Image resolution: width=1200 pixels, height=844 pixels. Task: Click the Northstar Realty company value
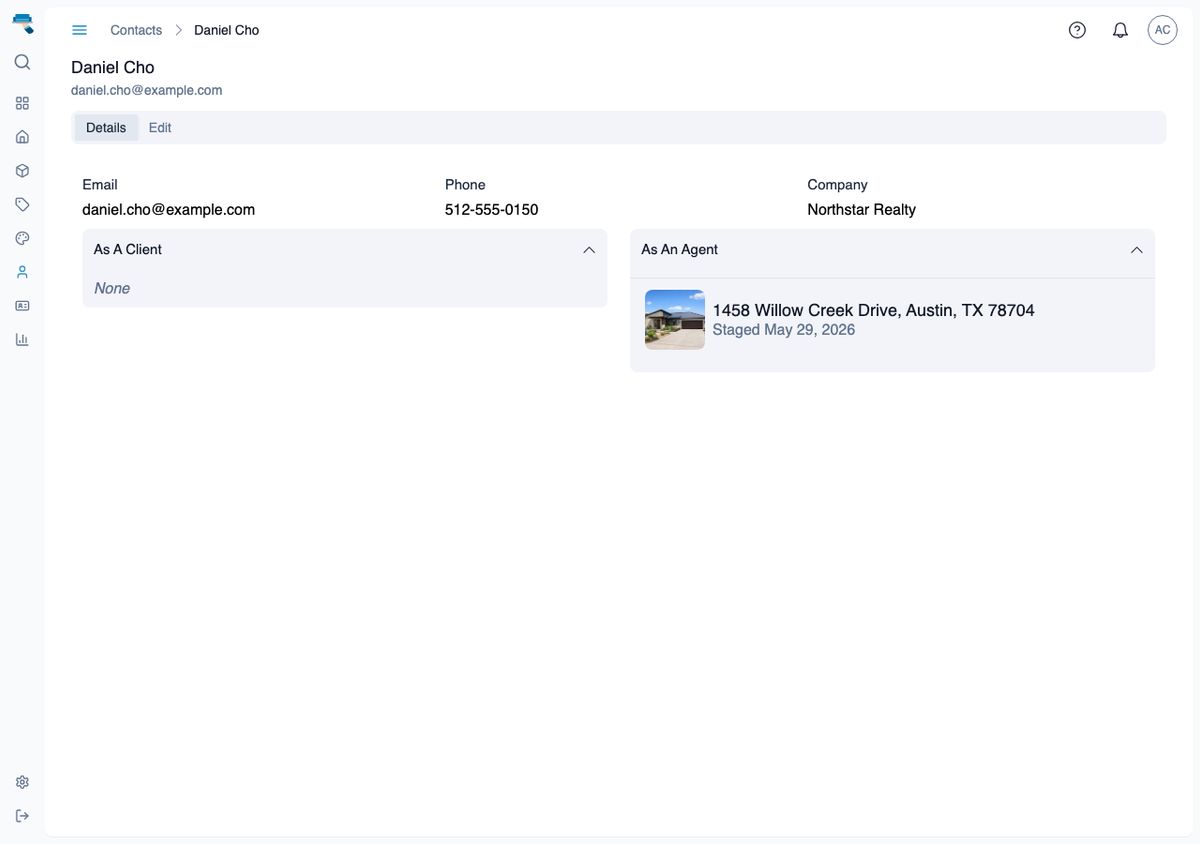pyautogui.click(x=861, y=210)
